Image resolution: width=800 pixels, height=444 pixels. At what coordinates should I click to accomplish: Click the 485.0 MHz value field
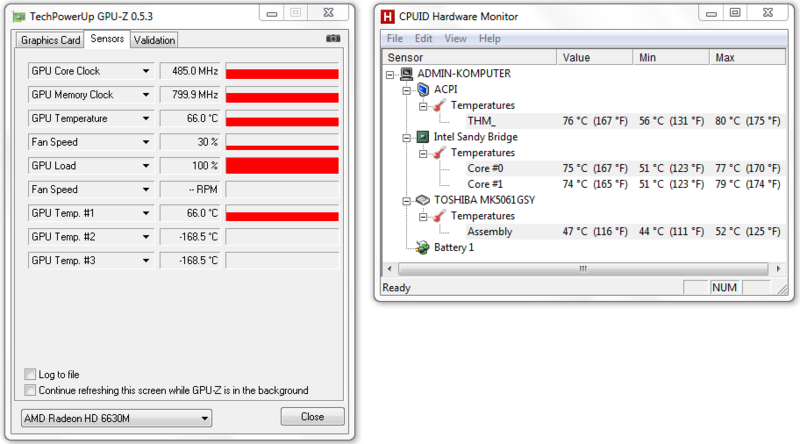[x=190, y=71]
